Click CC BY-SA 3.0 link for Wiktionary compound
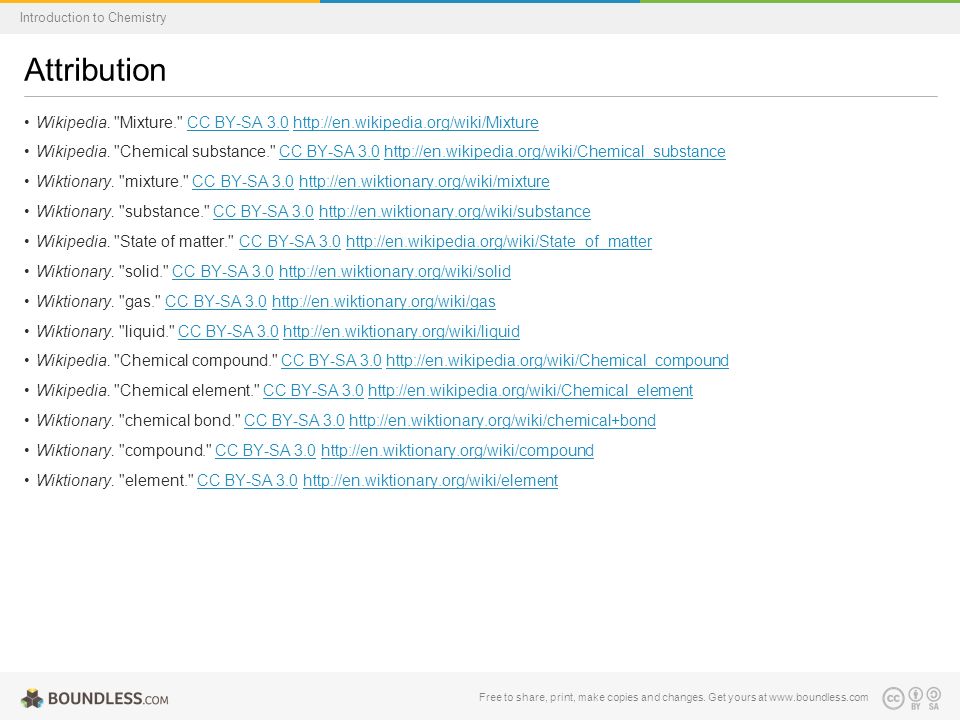 pos(266,450)
